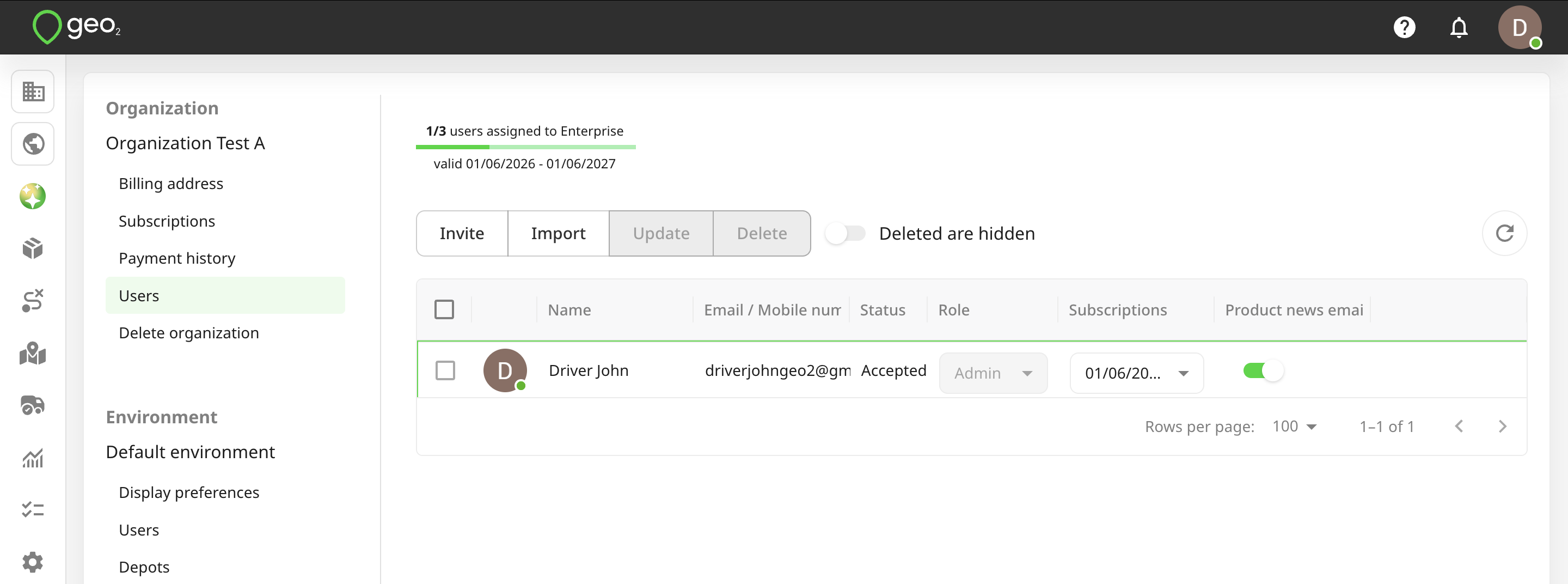1568x584 pixels.
Task: Select Users under Organization
Action: point(225,295)
